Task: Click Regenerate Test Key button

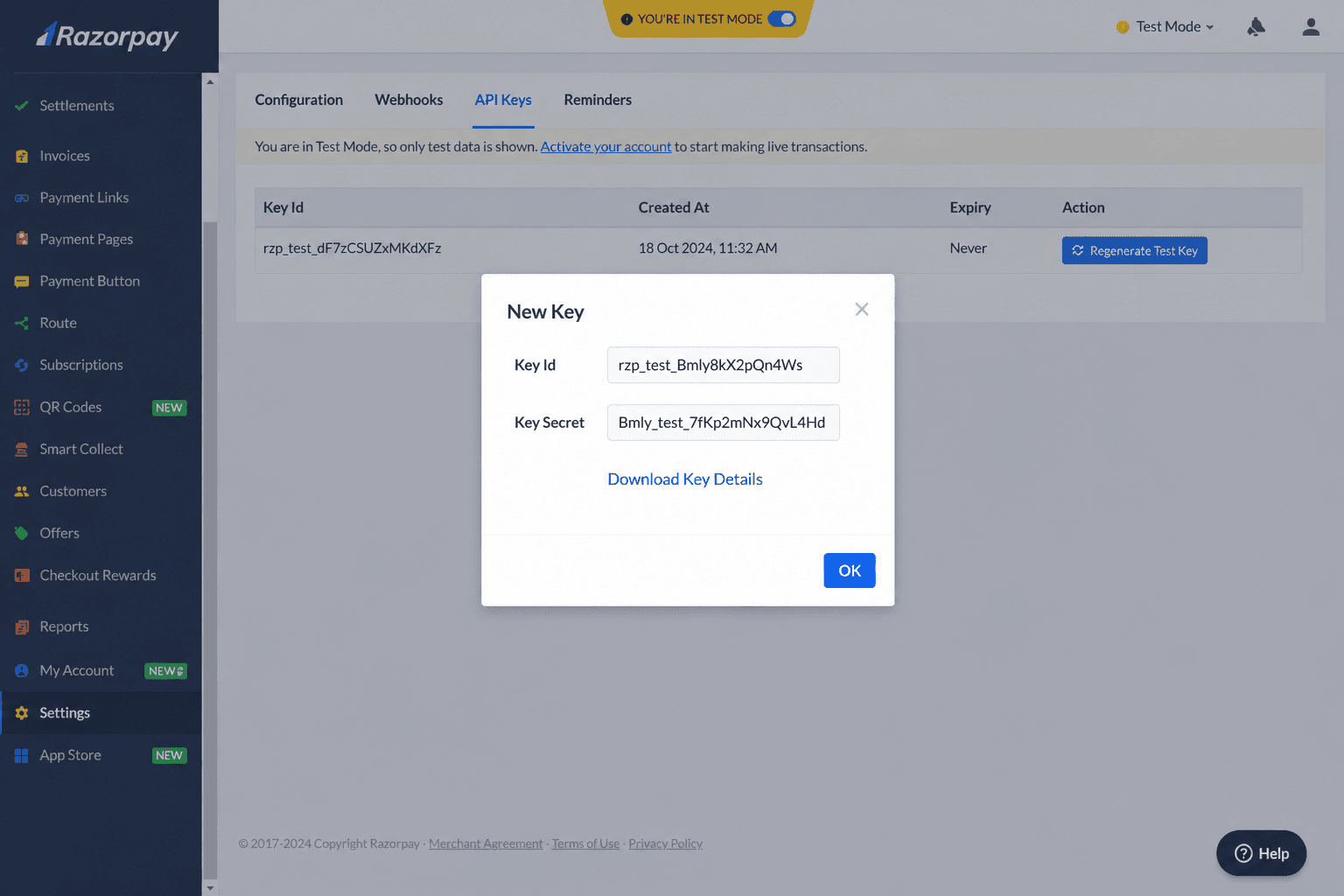Action: pos(1135,250)
